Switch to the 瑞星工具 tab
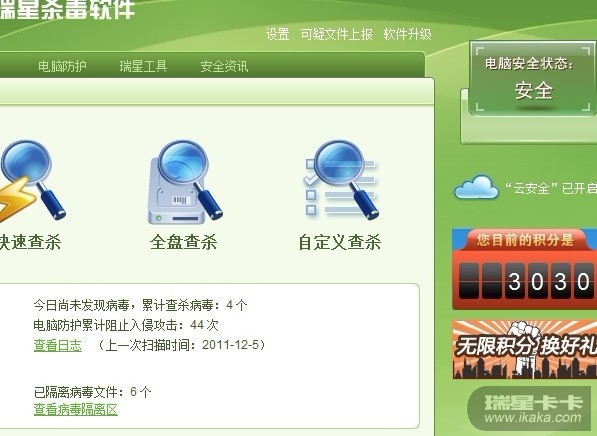597x436 pixels. tap(143, 66)
